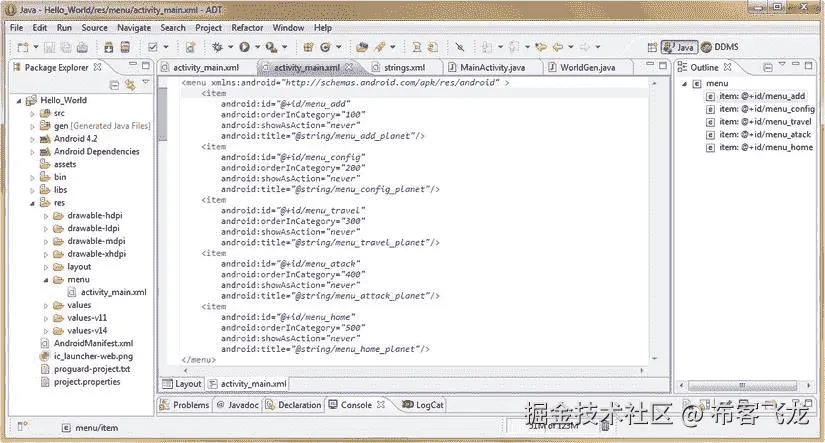Collapse the menu node in Outline

coord(685,84)
